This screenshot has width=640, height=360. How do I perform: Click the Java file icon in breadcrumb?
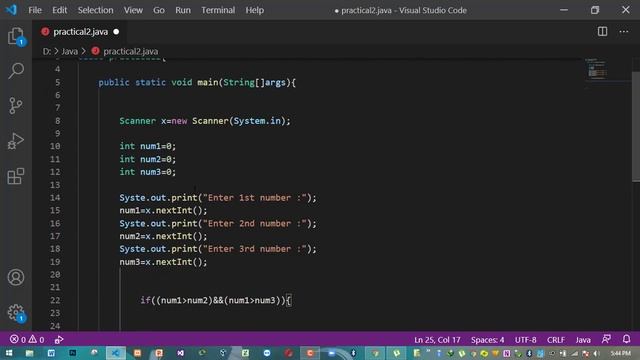(96, 51)
